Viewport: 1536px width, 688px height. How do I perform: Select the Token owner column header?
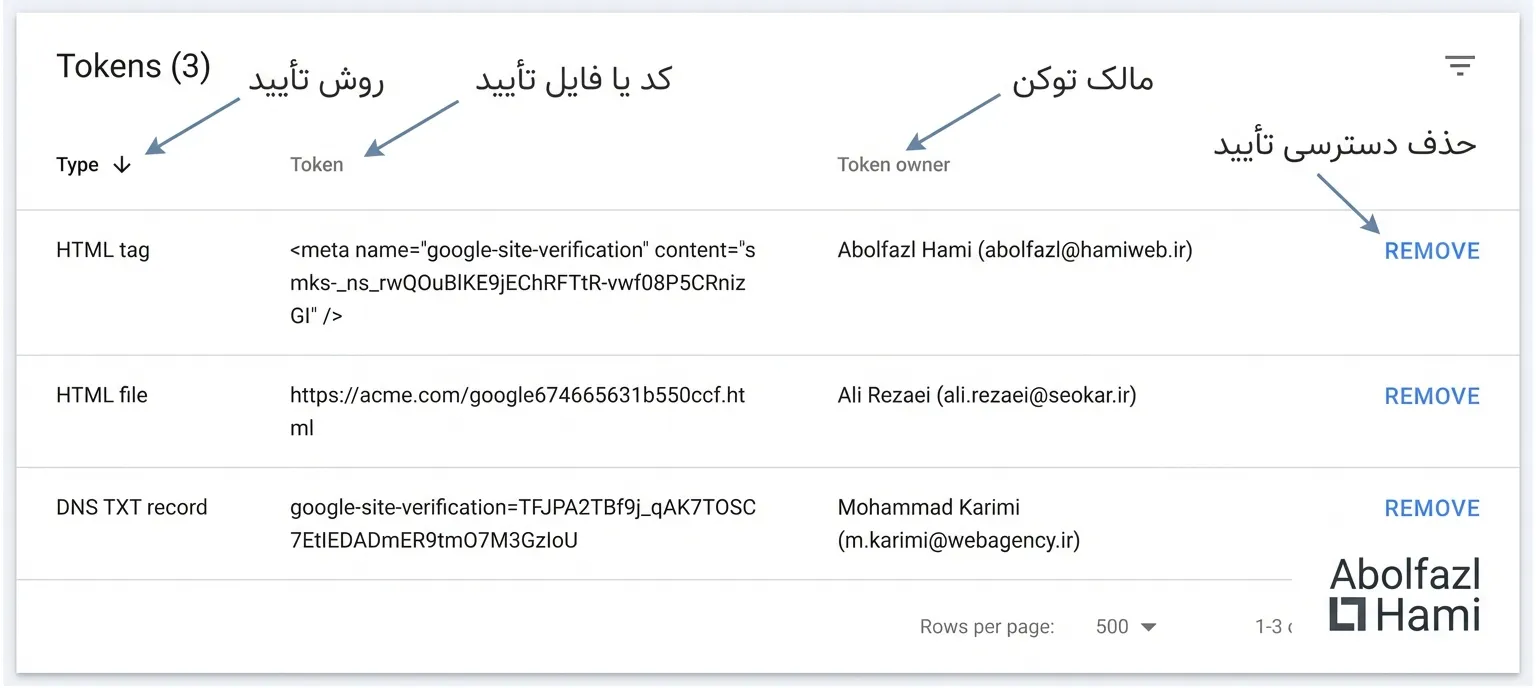tap(893, 165)
